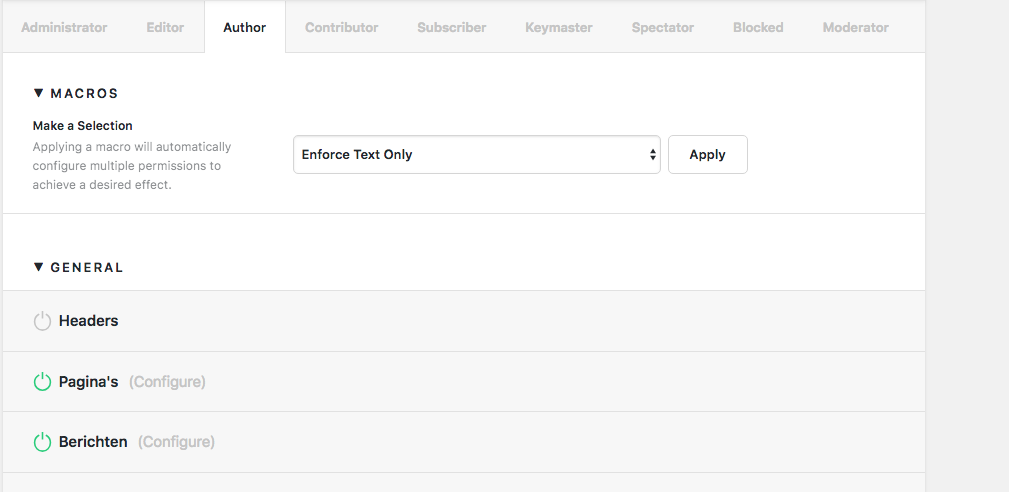The width and height of the screenshot is (1009, 492).
Task: Go to the Spectator tab
Action: 663,28
